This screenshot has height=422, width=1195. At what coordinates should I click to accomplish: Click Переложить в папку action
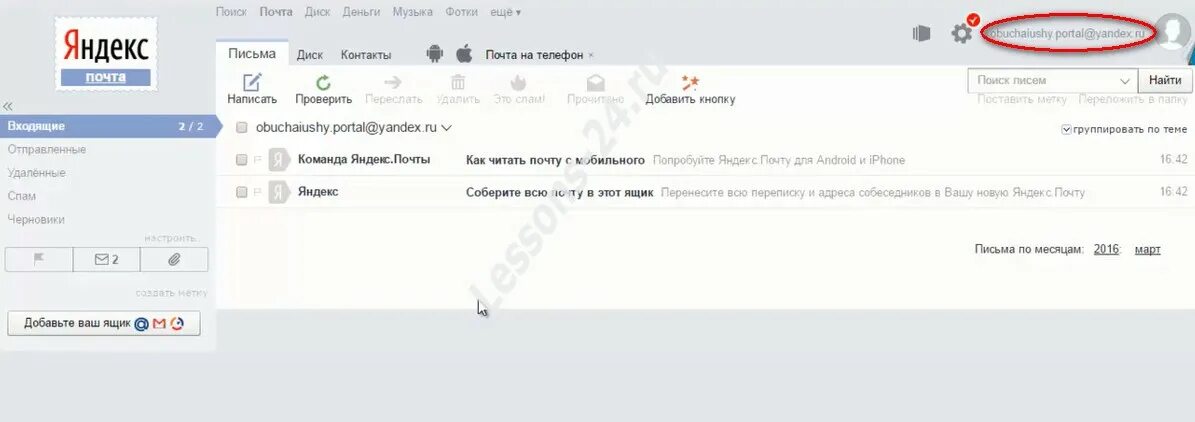pyautogui.click(x=1133, y=99)
